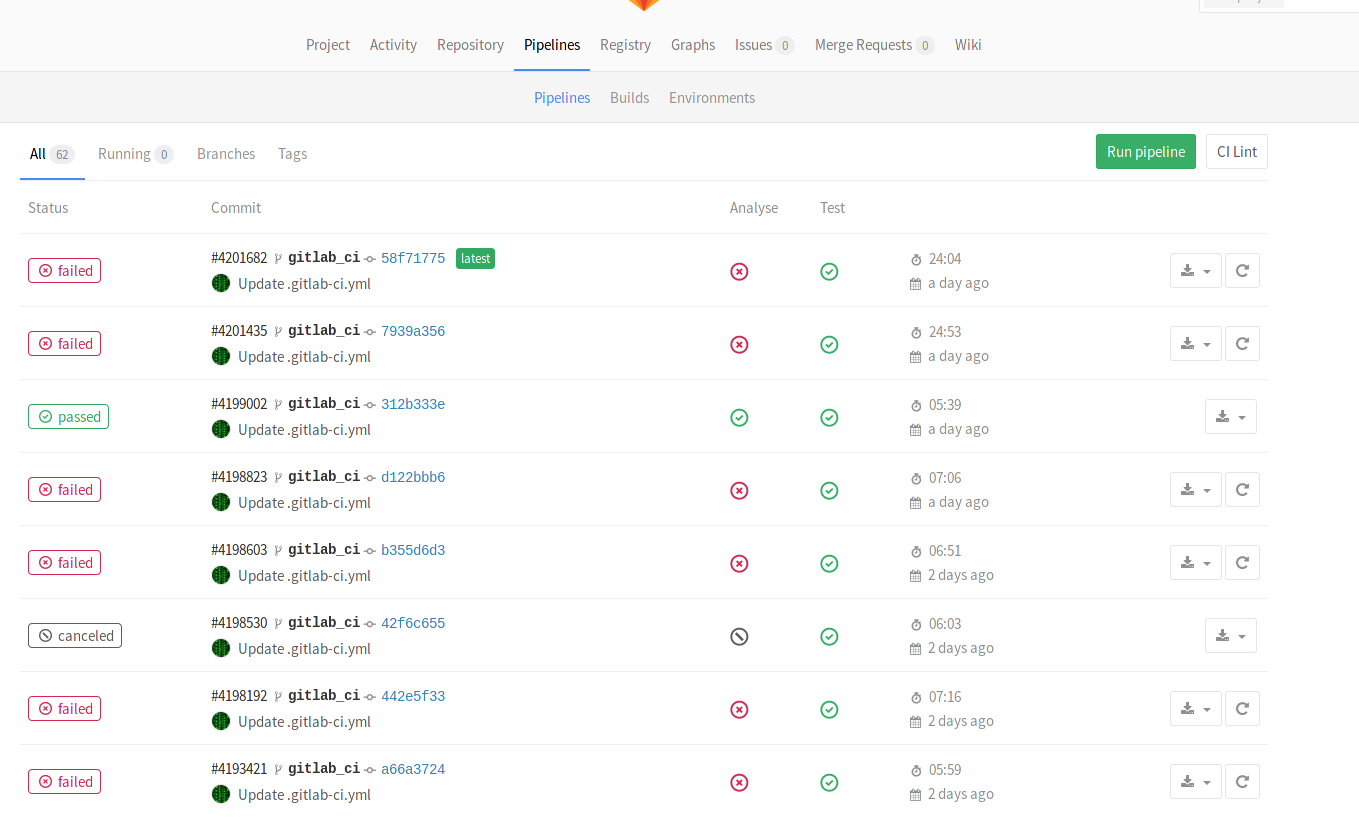The height and width of the screenshot is (817, 1359).
Task: Expand artifacts download dropdown for pipeline #4198192
Action: [x=1196, y=708]
